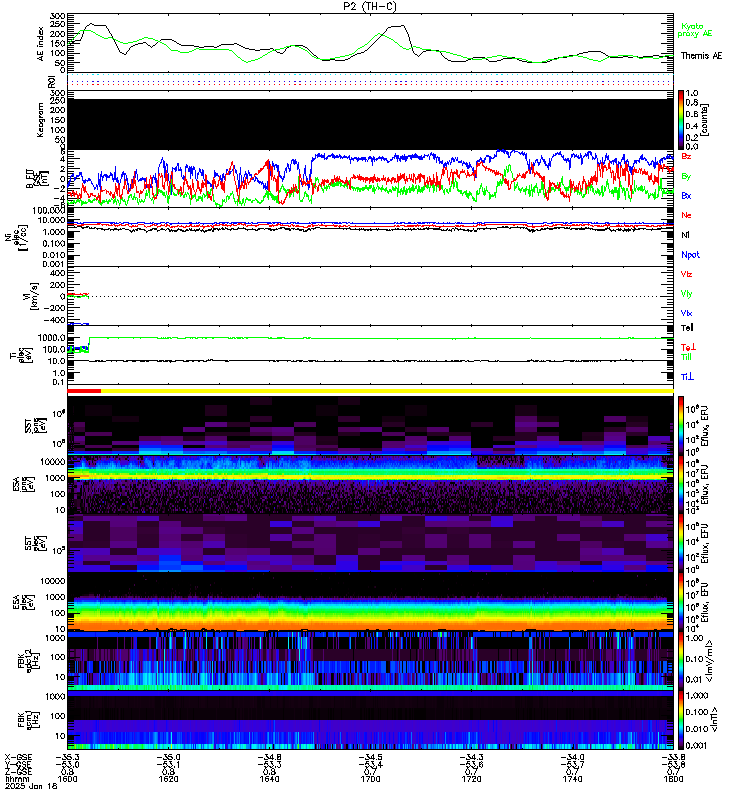Click the "FBK edc12 [Hz]" panel label
The height and width of the screenshot is (800, 750).
tap(29, 661)
